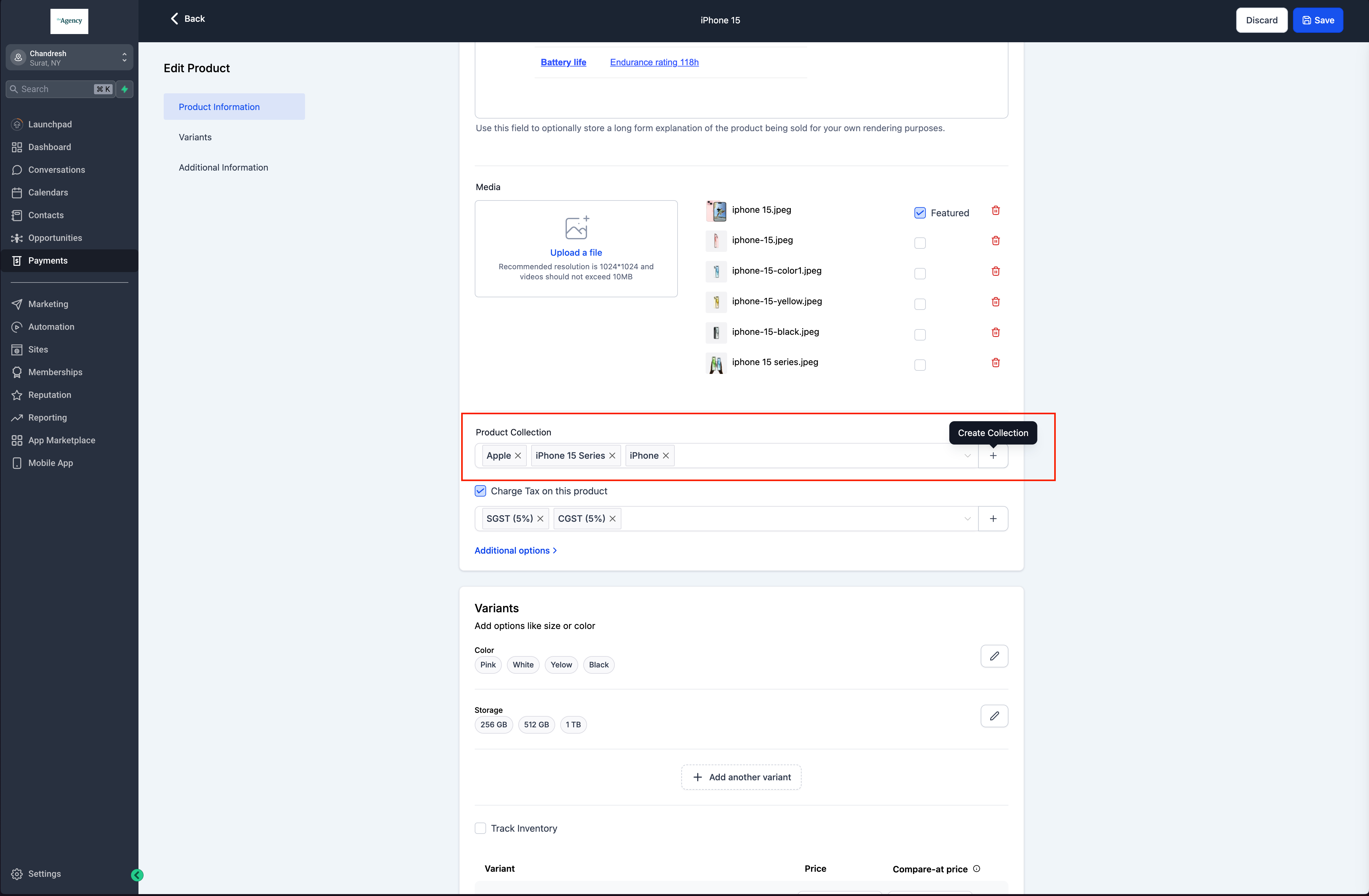1369x896 pixels.
Task: Click the Compare-at price info icon
Action: pyautogui.click(x=976, y=868)
